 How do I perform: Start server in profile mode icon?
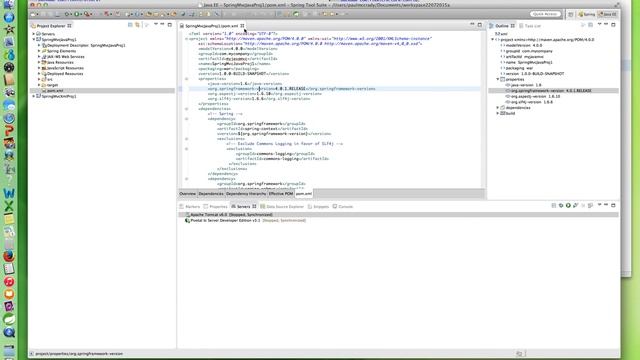(576, 206)
